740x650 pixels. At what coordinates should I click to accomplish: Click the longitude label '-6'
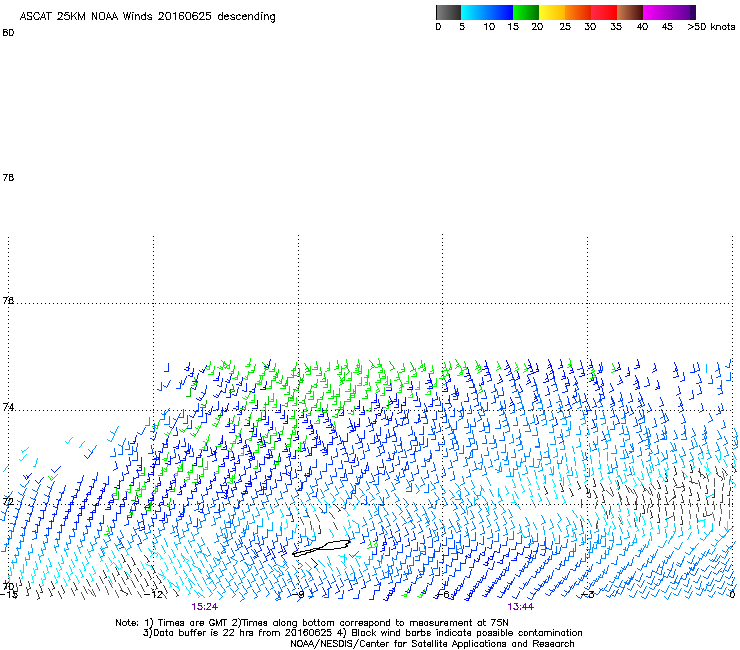tap(442, 594)
